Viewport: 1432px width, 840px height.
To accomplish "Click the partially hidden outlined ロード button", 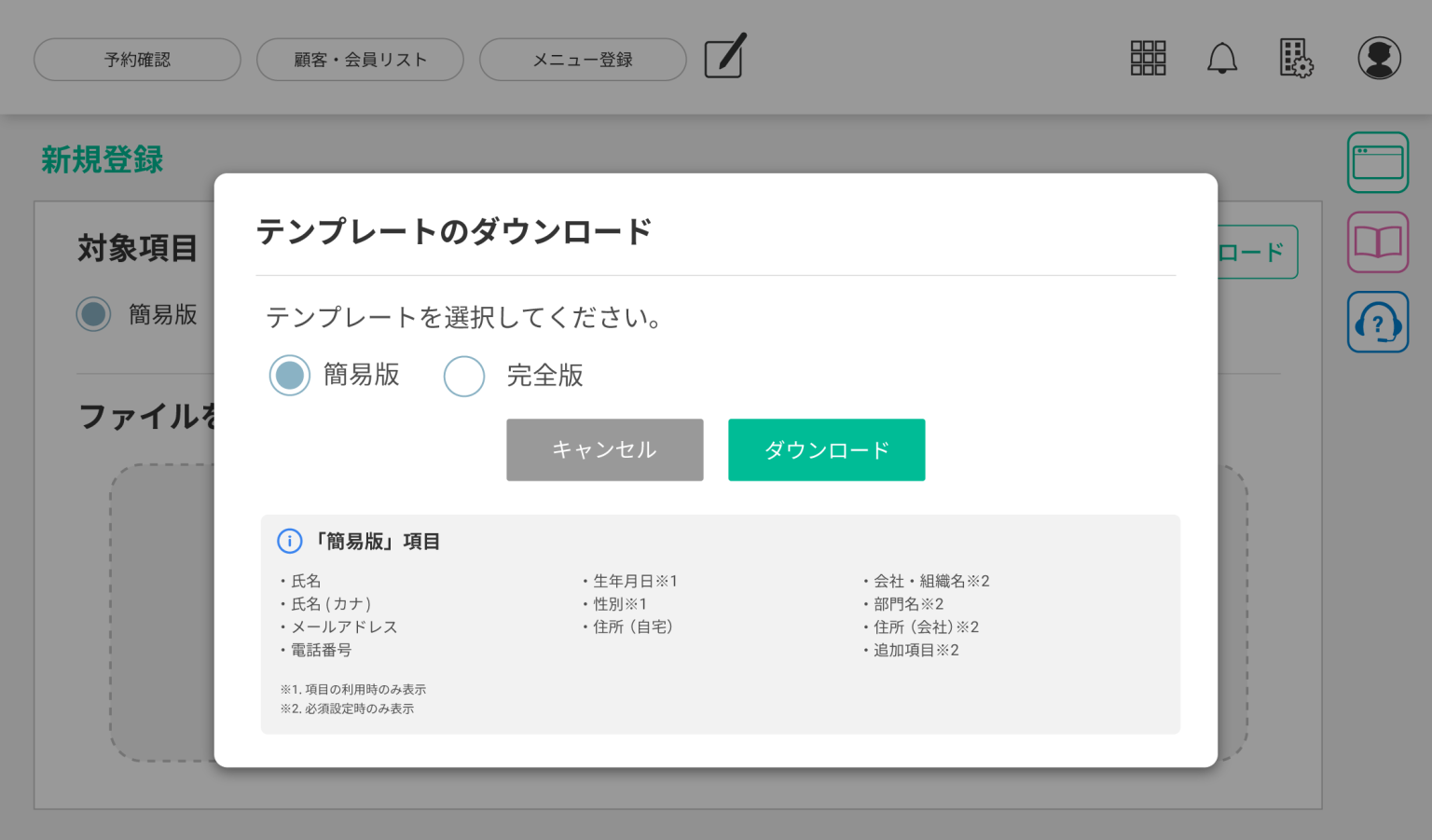I will 1257,252.
